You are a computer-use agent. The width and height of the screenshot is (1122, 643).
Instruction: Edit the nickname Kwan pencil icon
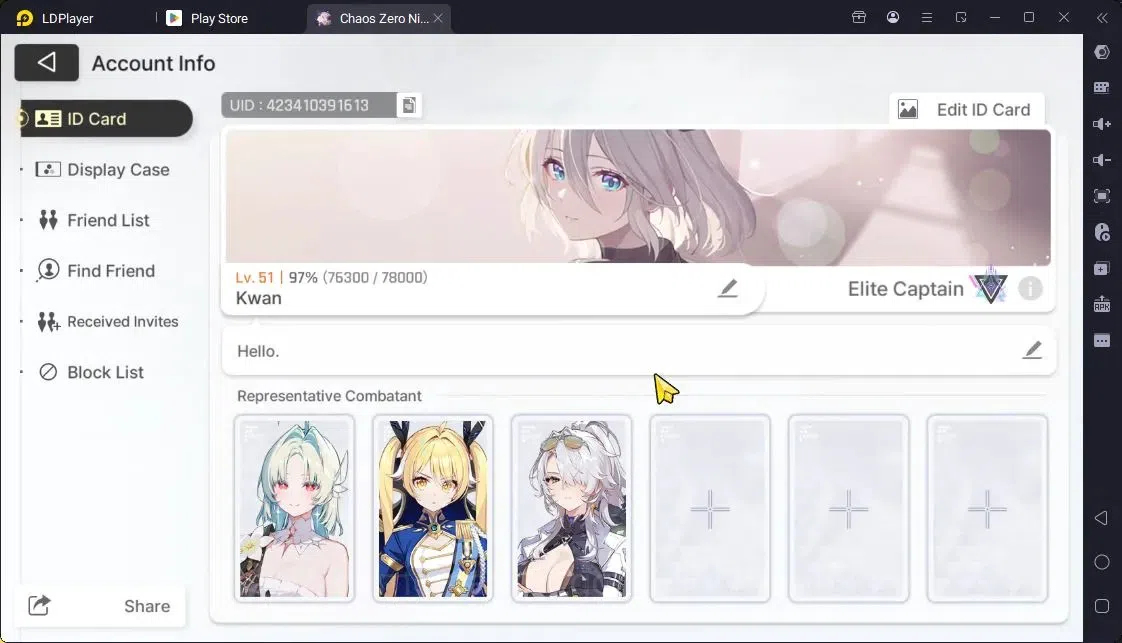pyautogui.click(x=728, y=288)
